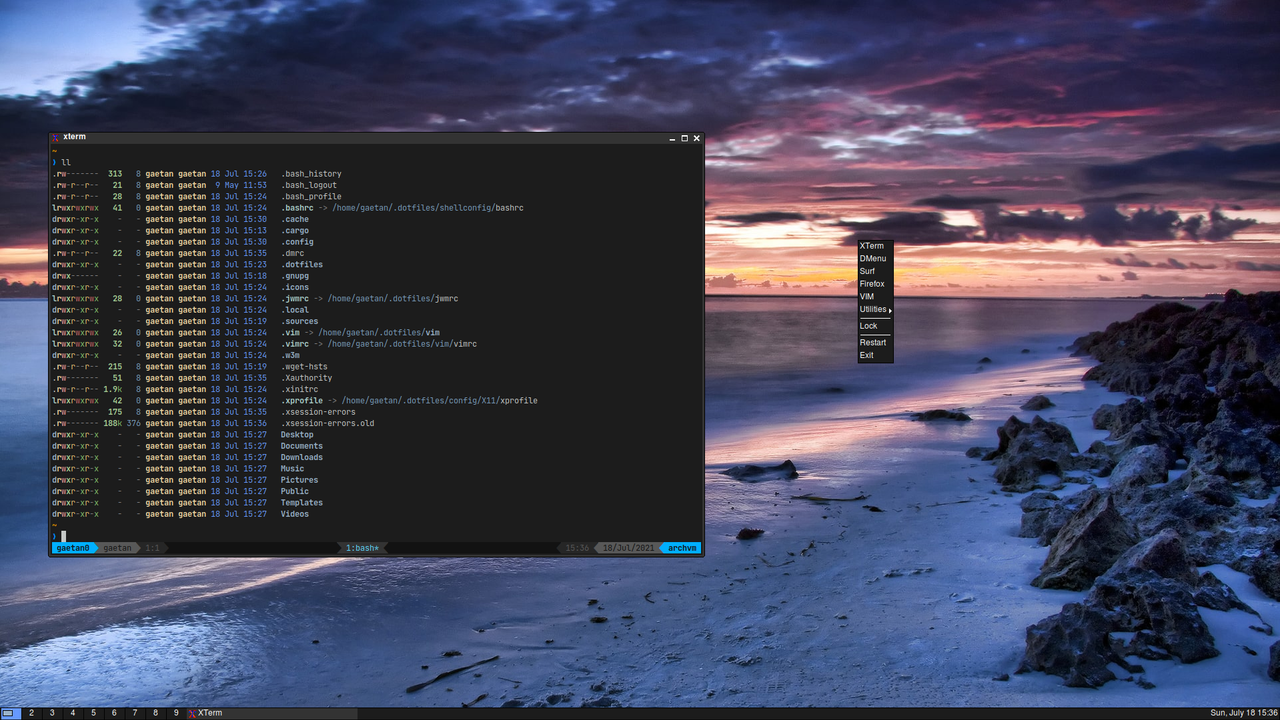Click the .w3m directory name

(x=290, y=355)
